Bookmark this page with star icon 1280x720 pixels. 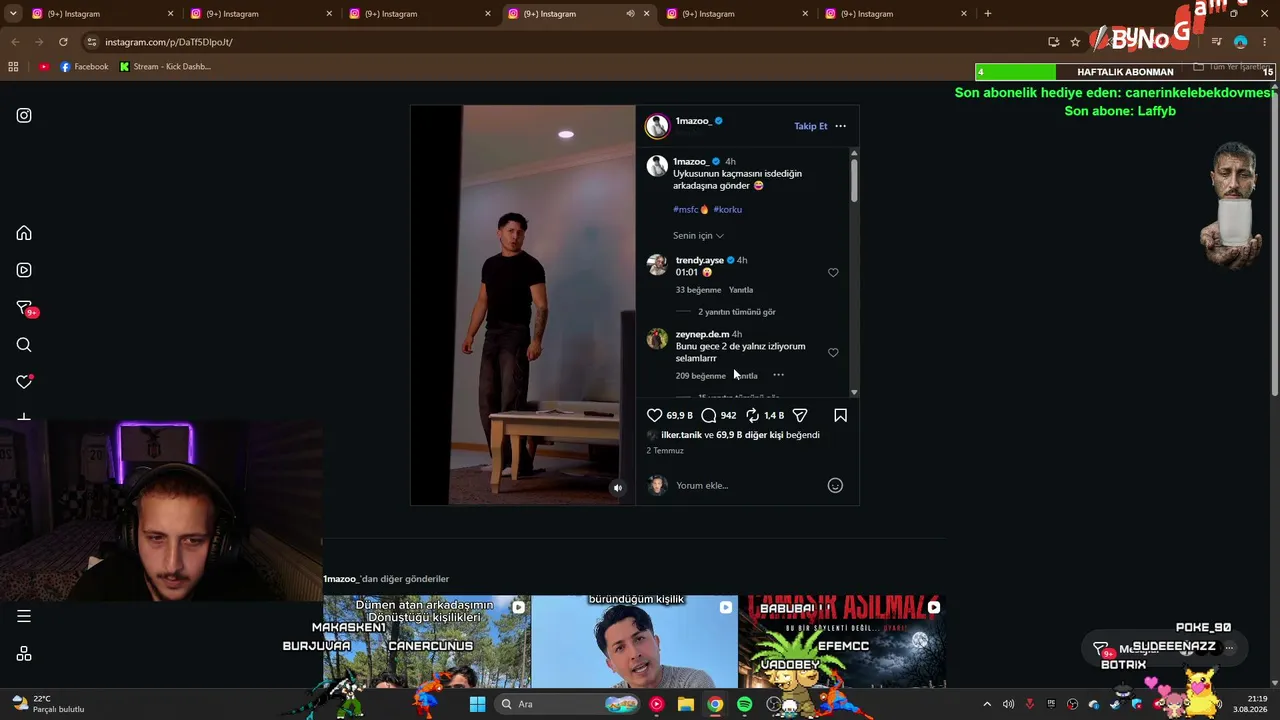[1075, 42]
